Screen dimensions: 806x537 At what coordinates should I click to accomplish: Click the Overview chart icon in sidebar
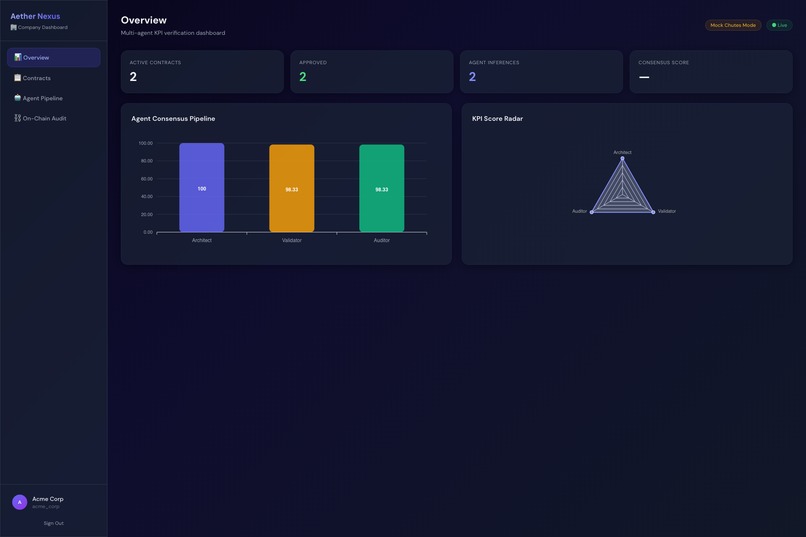(x=17, y=57)
